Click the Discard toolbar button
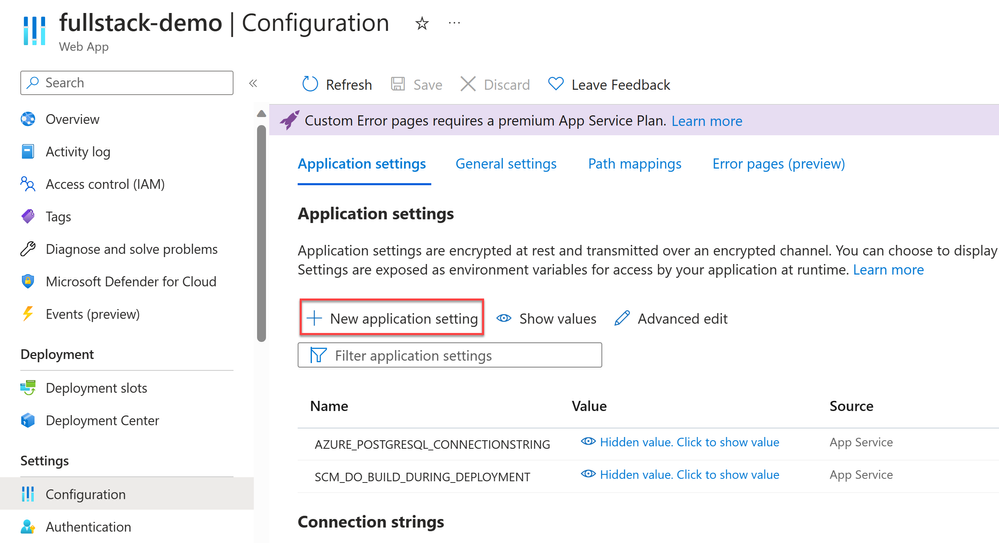 tap(495, 85)
